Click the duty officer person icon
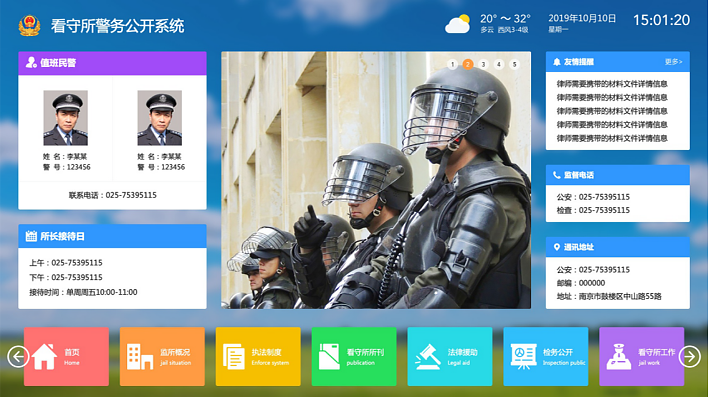Viewport: 709px width, 397px height. [x=31, y=62]
